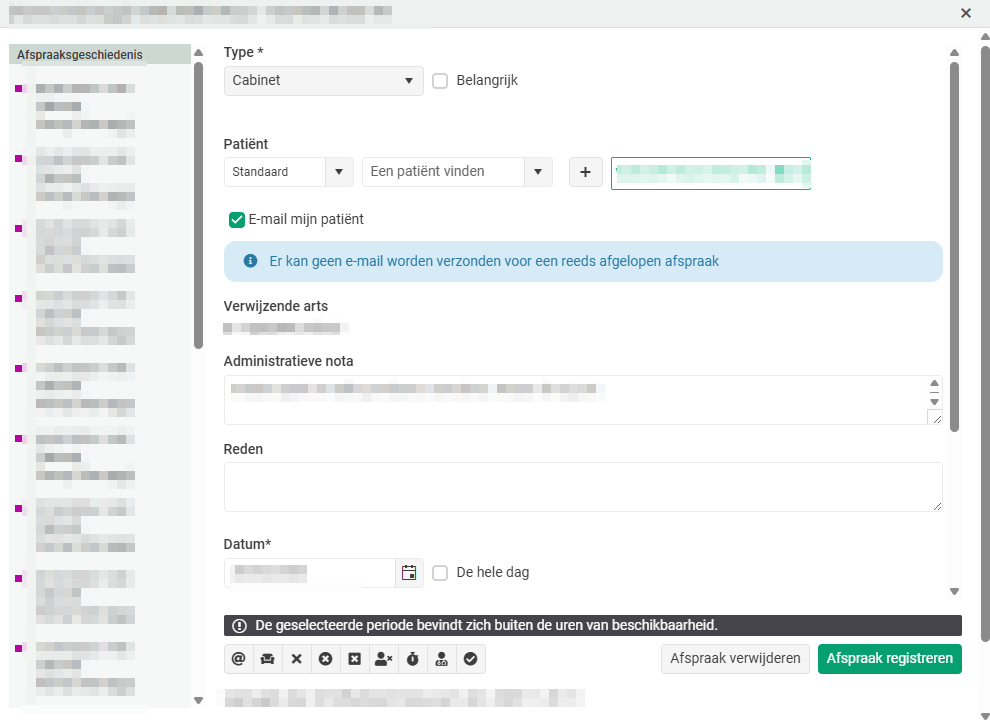Click the squared X status icon

354,659
